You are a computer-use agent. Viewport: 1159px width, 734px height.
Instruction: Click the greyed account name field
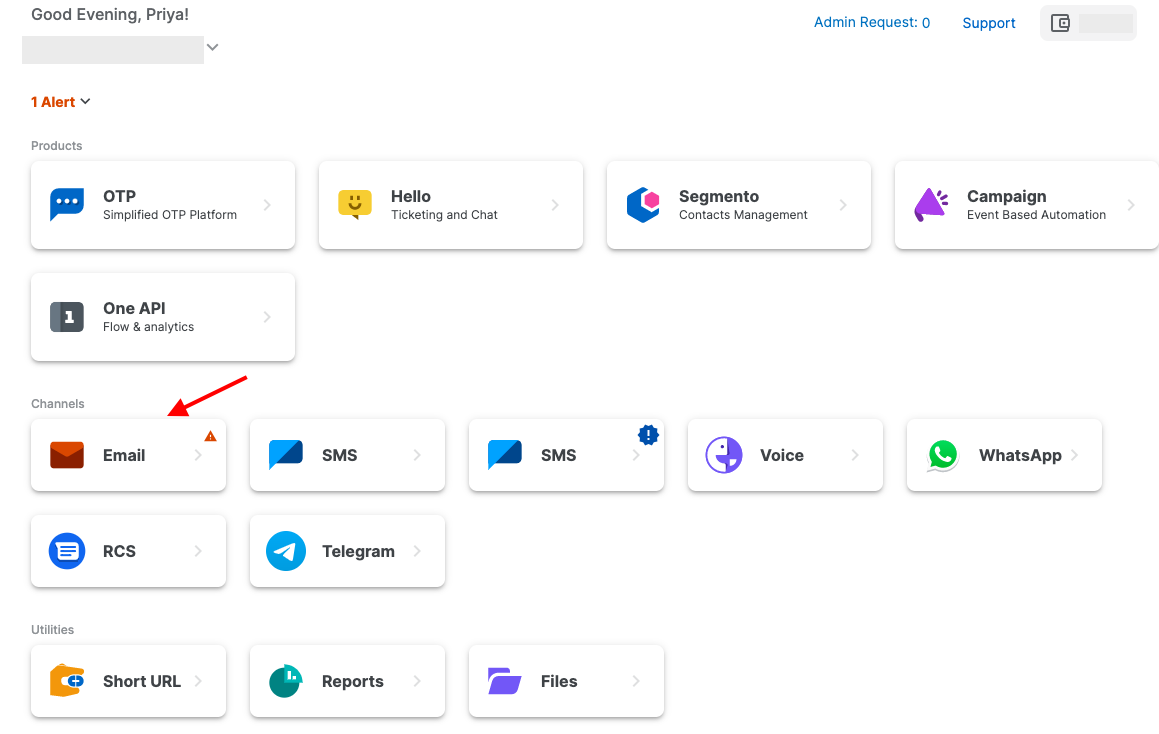click(x=113, y=50)
